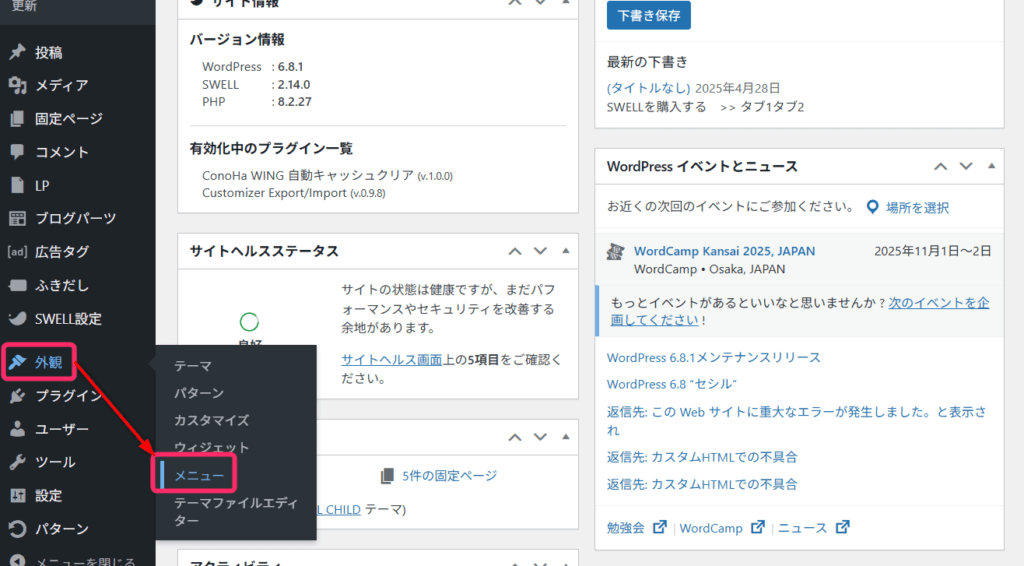Move WordPress イベントとニュース panel down
Screen dimensions: 1024x566
966,166
